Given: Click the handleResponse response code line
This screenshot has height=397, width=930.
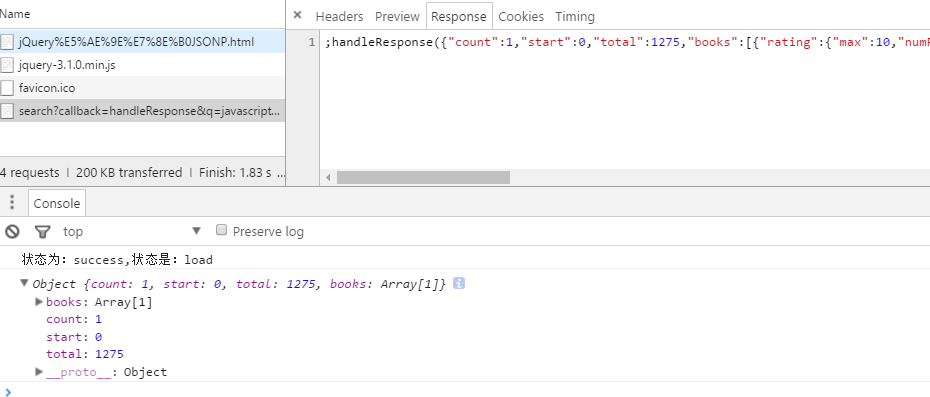Looking at the screenshot, I should 628,42.
